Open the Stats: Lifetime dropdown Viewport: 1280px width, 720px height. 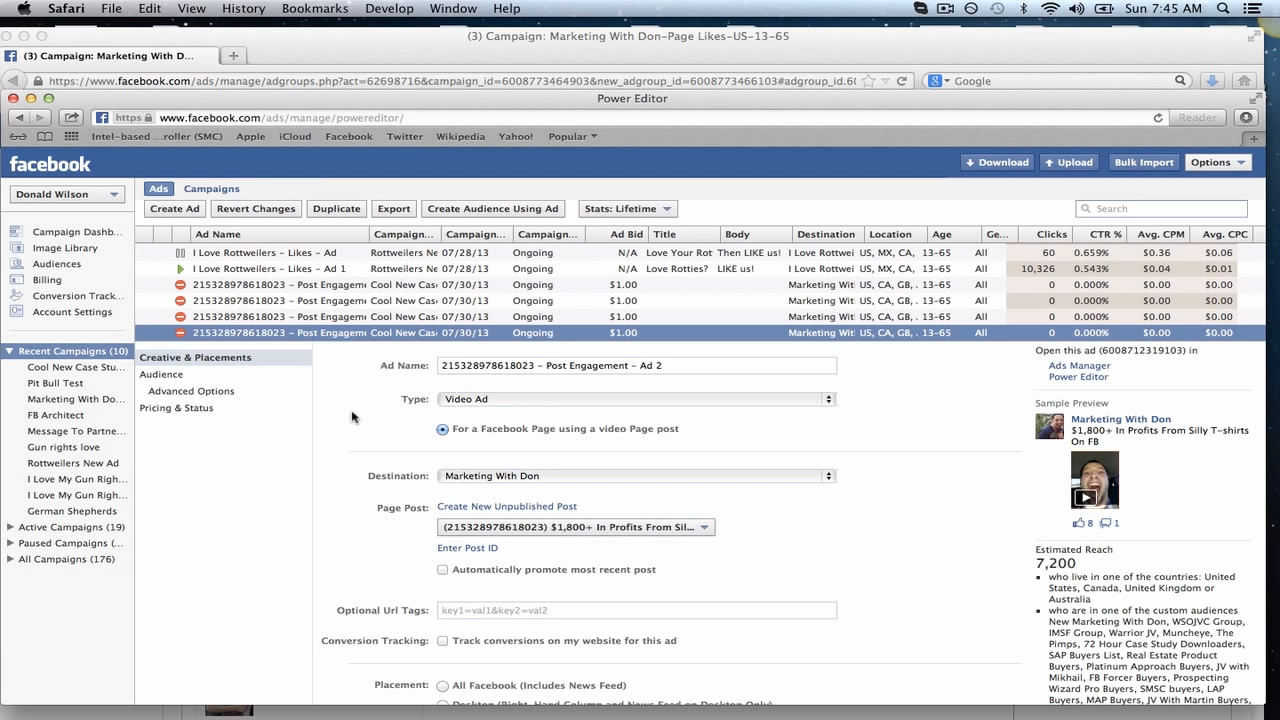(628, 209)
